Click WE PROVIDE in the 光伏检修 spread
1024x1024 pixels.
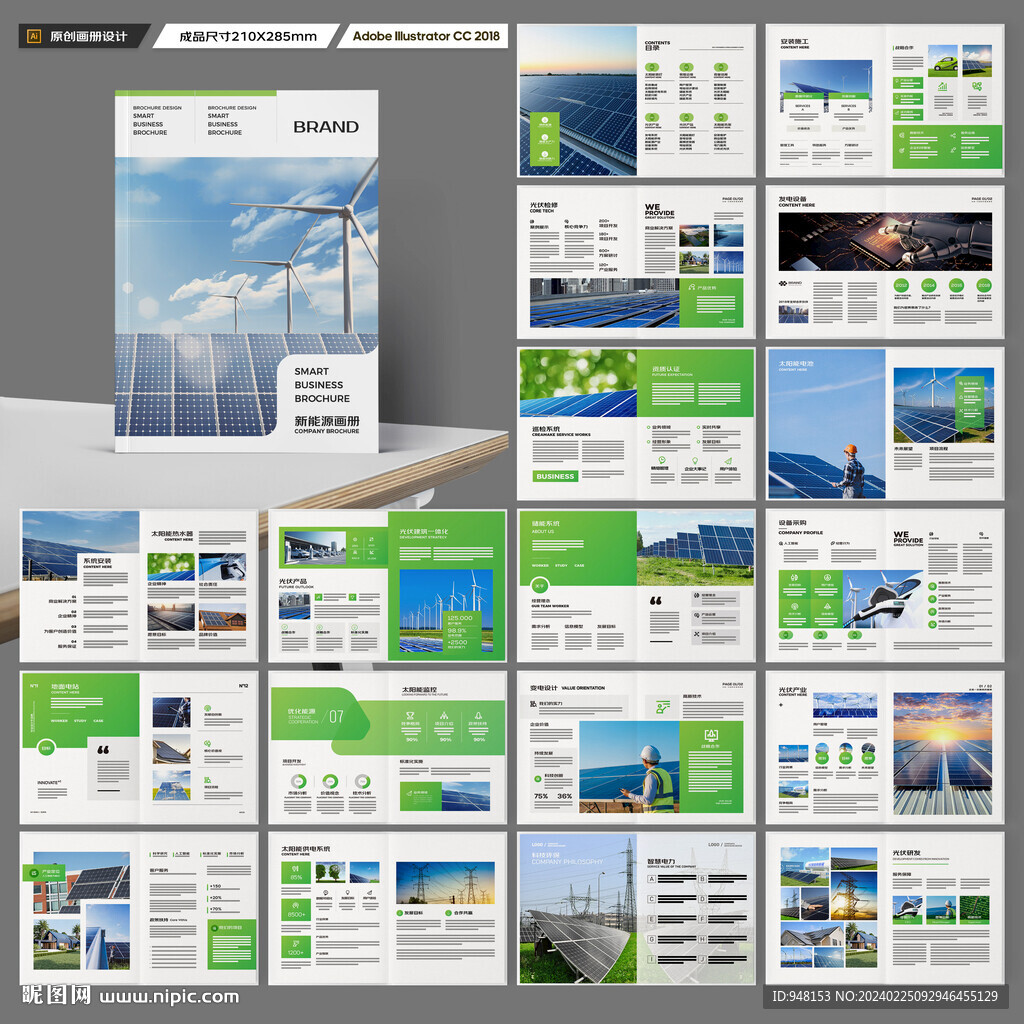(659, 211)
